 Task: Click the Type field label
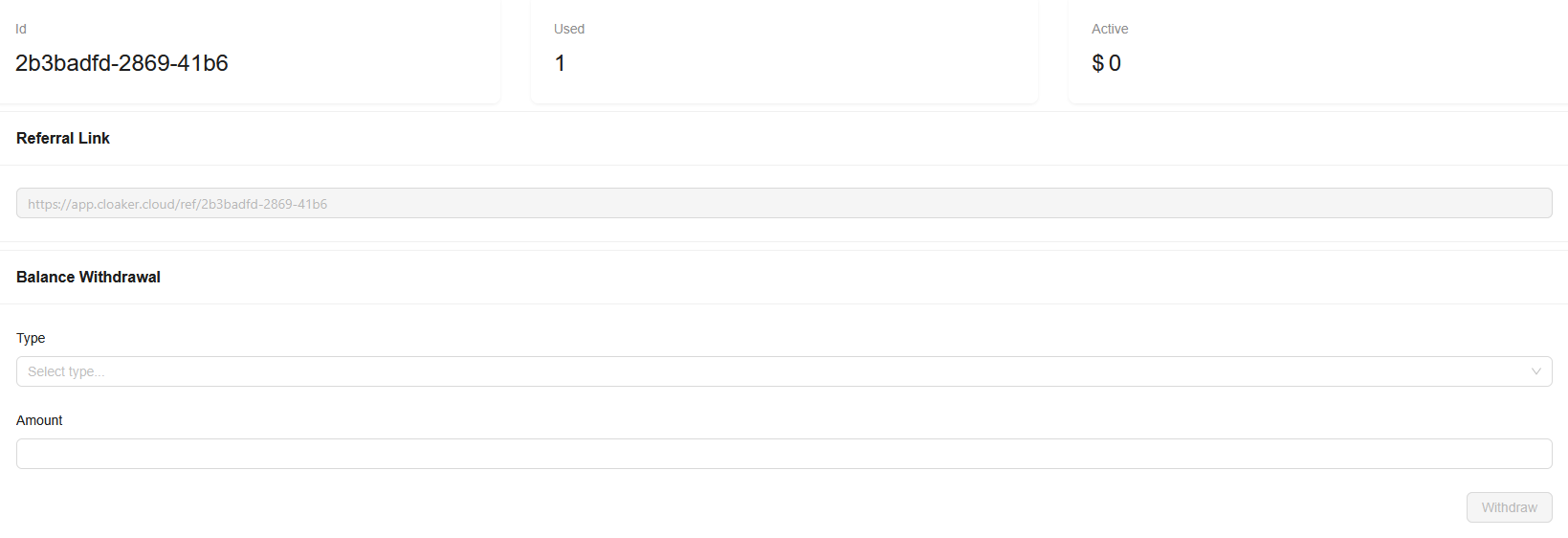[x=31, y=338]
